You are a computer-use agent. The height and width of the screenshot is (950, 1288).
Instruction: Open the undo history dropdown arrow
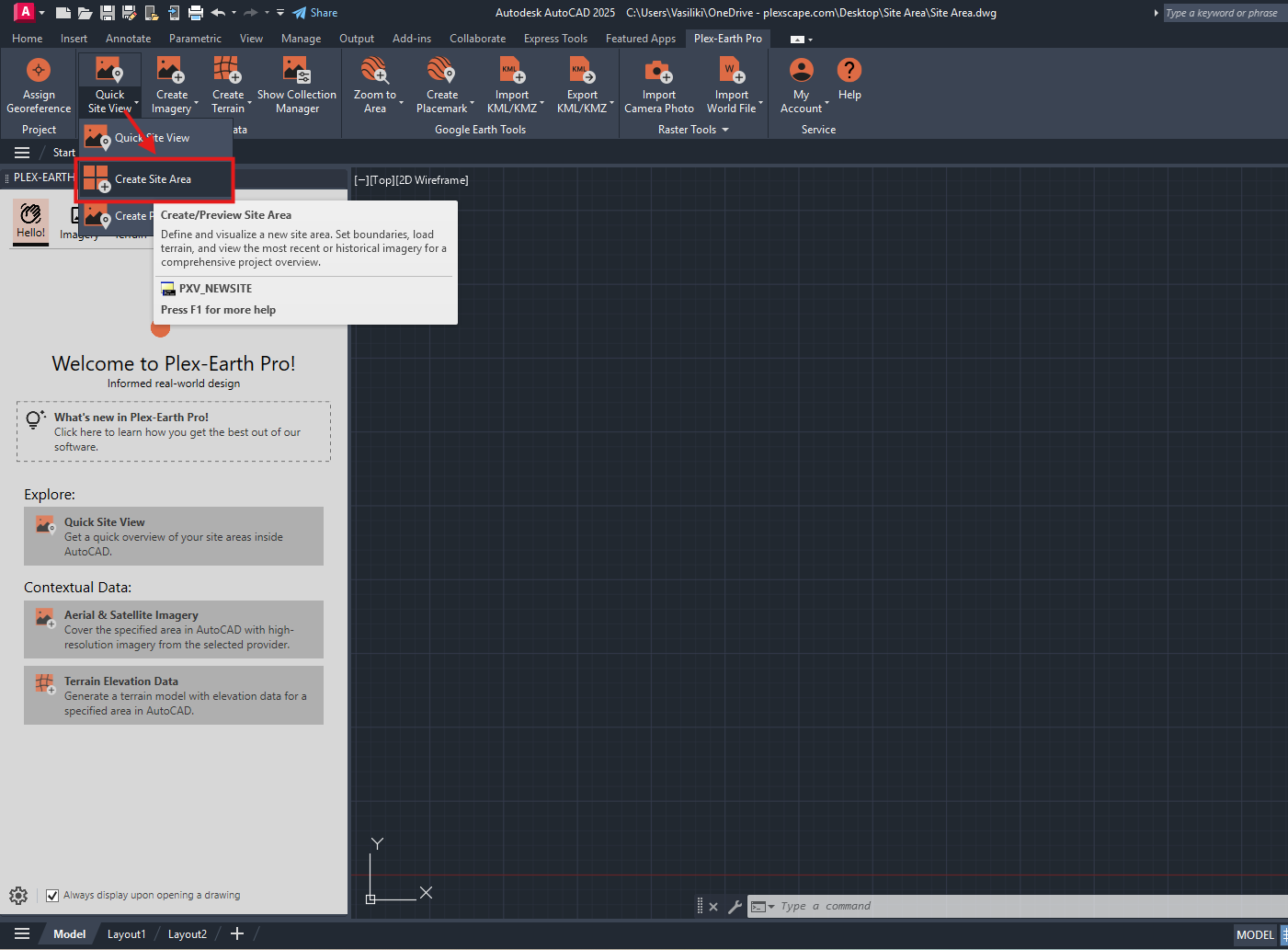(234, 13)
